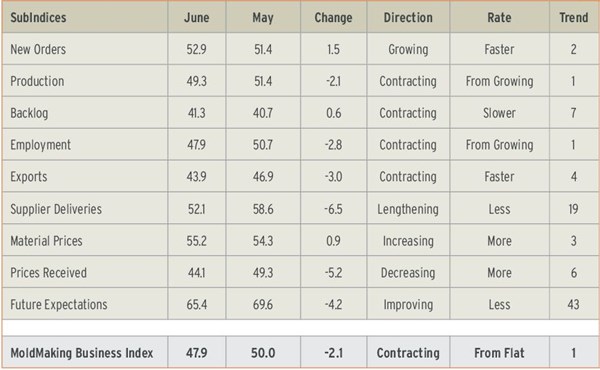
Task: Select the Exports row label
Action: [x=29, y=177]
